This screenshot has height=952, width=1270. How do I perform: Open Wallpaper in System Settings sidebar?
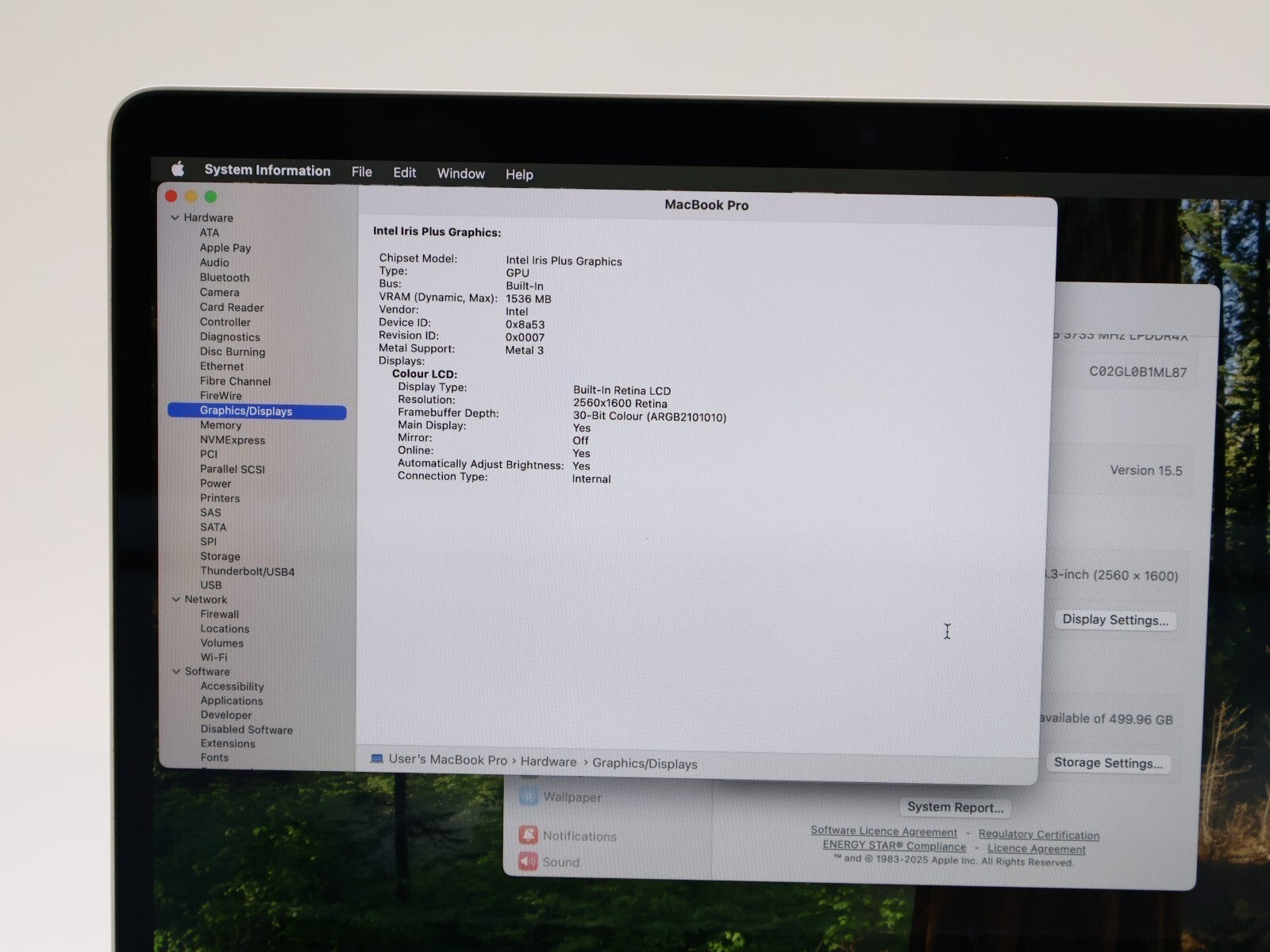[560, 797]
